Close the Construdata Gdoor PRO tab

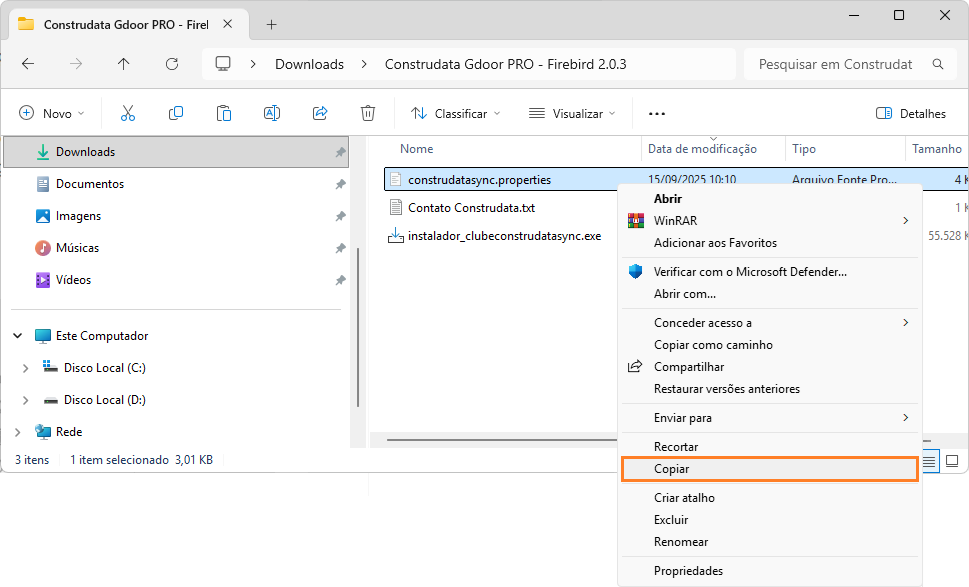(227, 24)
